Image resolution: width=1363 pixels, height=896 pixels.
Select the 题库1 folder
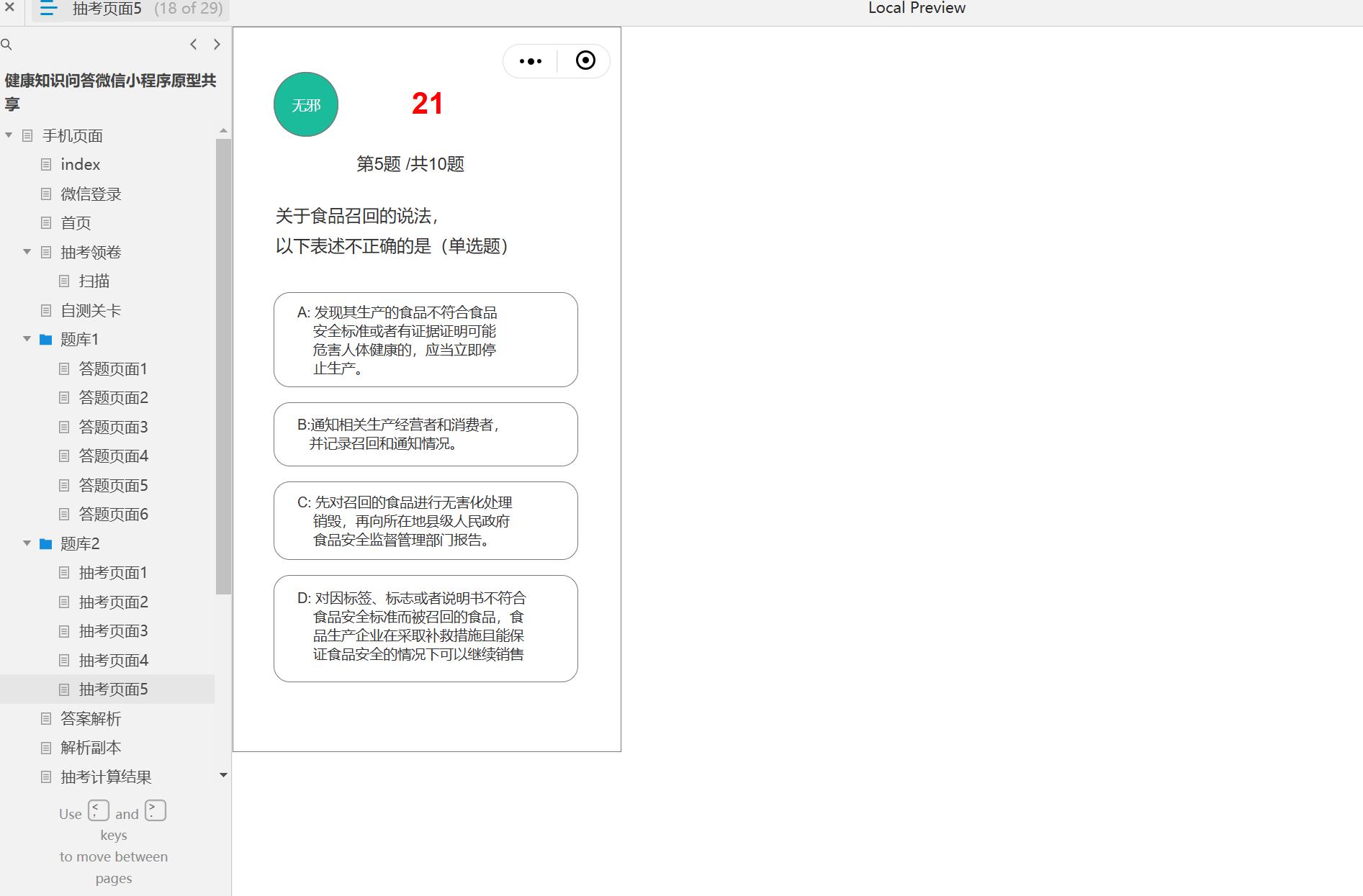coord(79,339)
